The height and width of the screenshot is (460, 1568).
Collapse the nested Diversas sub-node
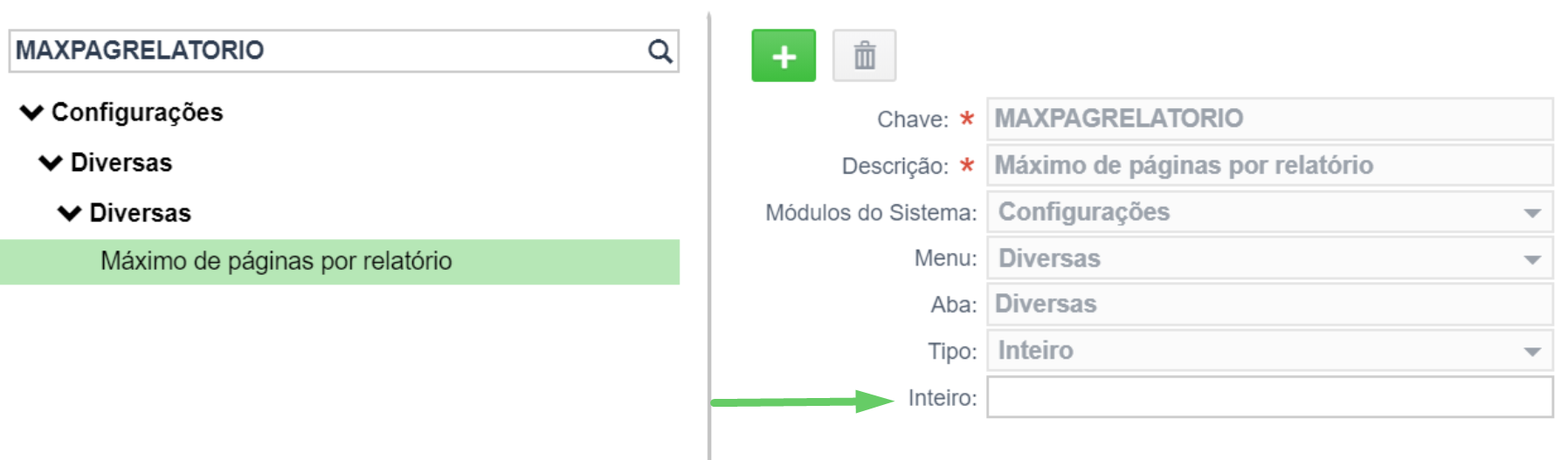click(70, 213)
